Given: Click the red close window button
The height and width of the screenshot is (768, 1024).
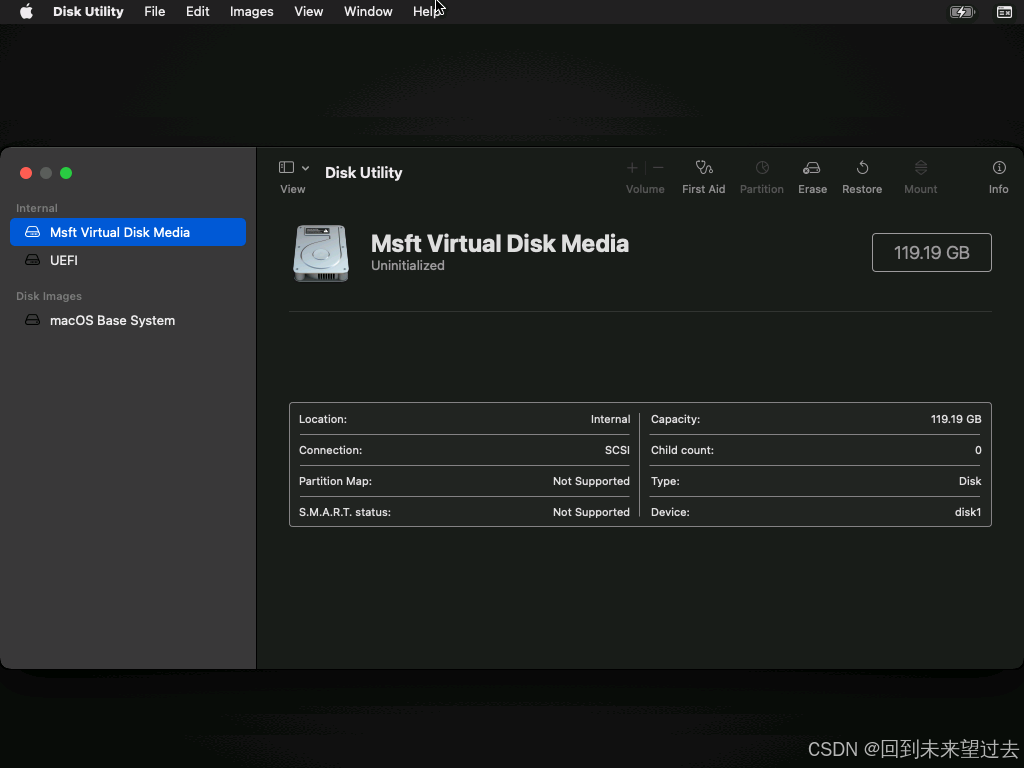Looking at the screenshot, I should tap(26, 173).
